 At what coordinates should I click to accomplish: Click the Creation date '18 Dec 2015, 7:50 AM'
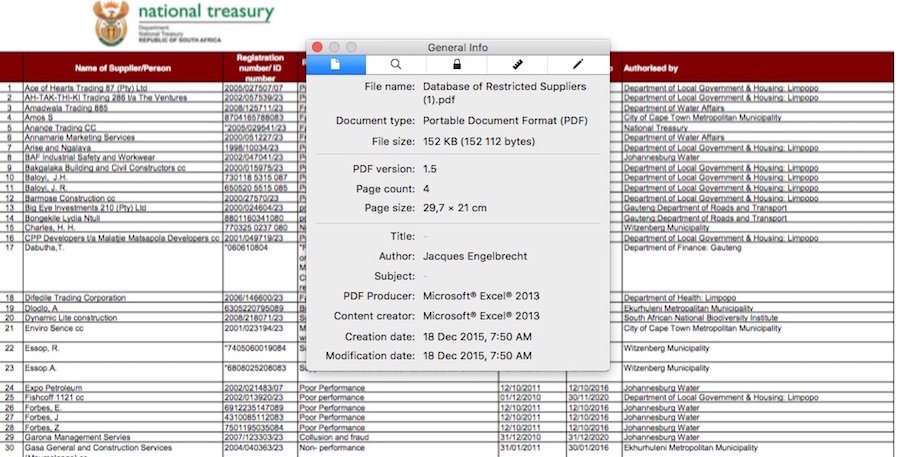coord(477,336)
